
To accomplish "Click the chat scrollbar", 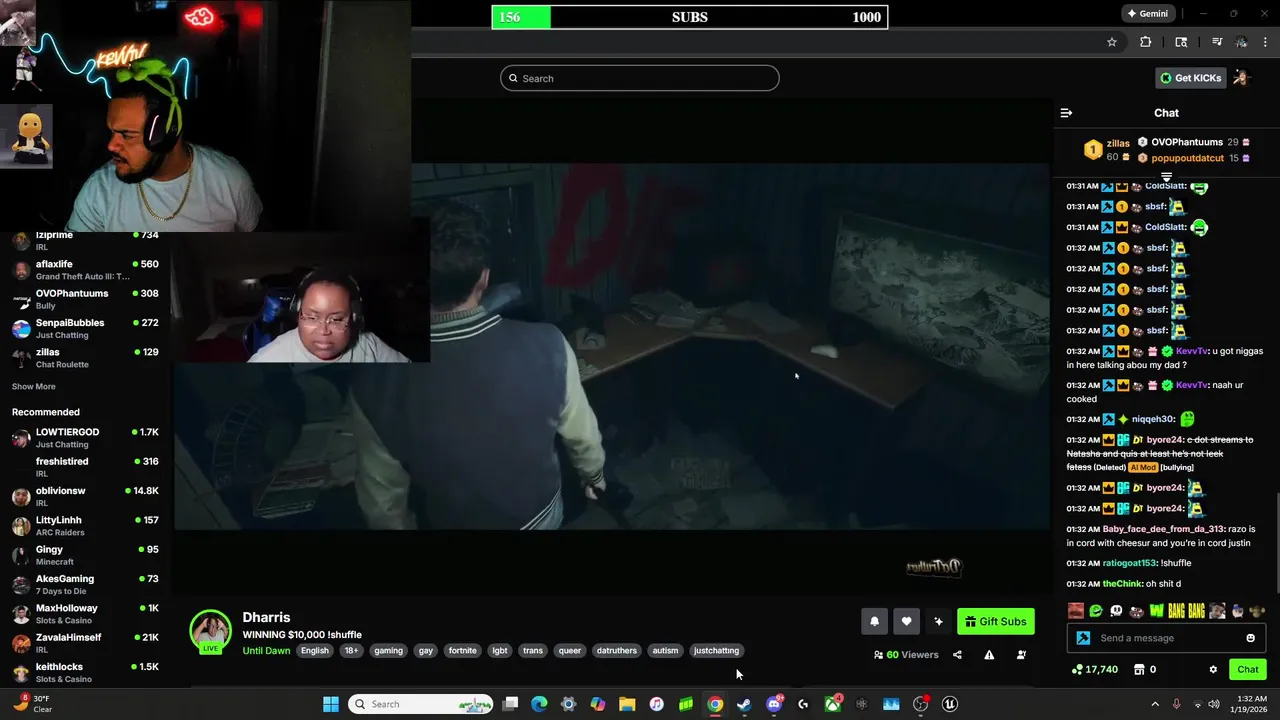I will pos(1276,544).
